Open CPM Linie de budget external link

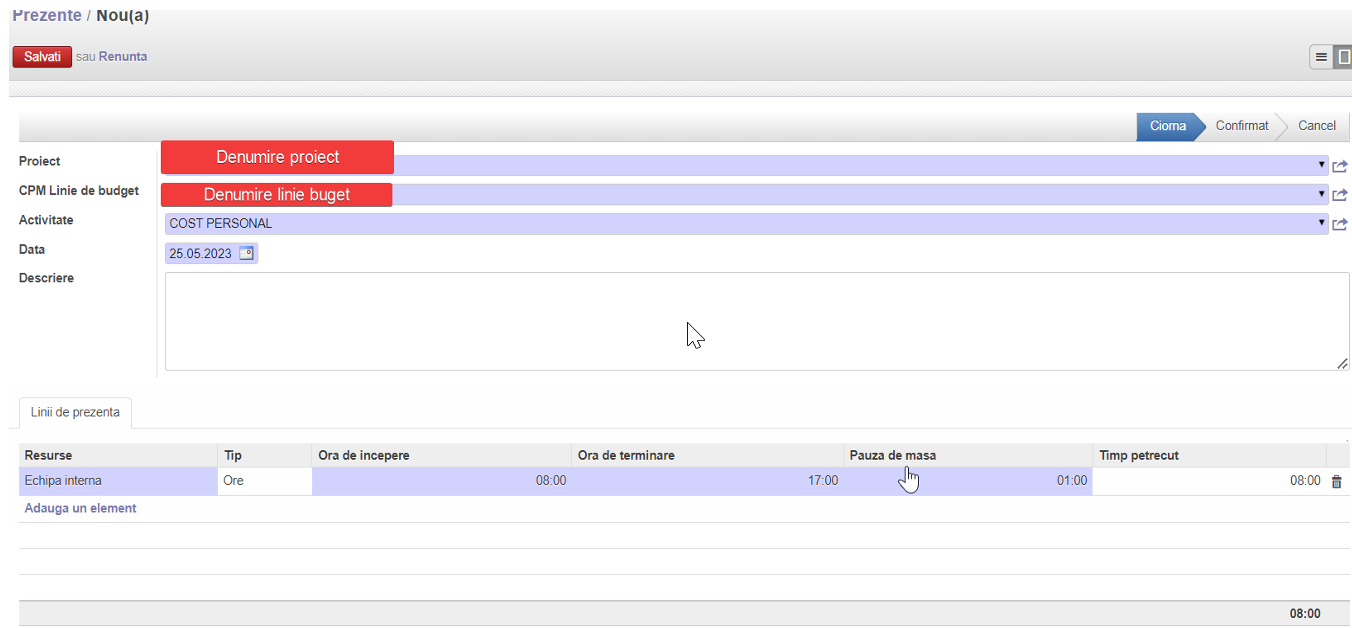point(1340,195)
